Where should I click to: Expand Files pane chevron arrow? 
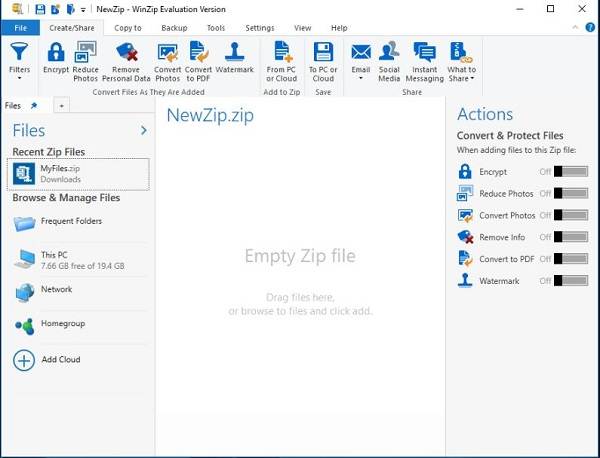click(143, 130)
